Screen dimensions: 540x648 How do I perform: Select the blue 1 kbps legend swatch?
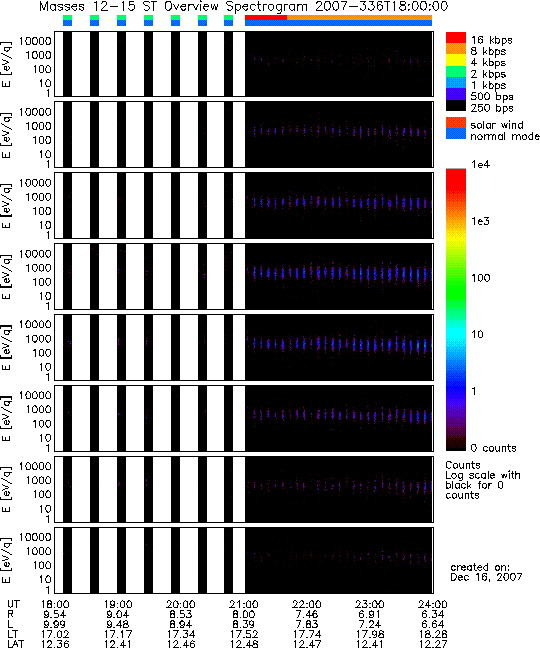(x=456, y=82)
